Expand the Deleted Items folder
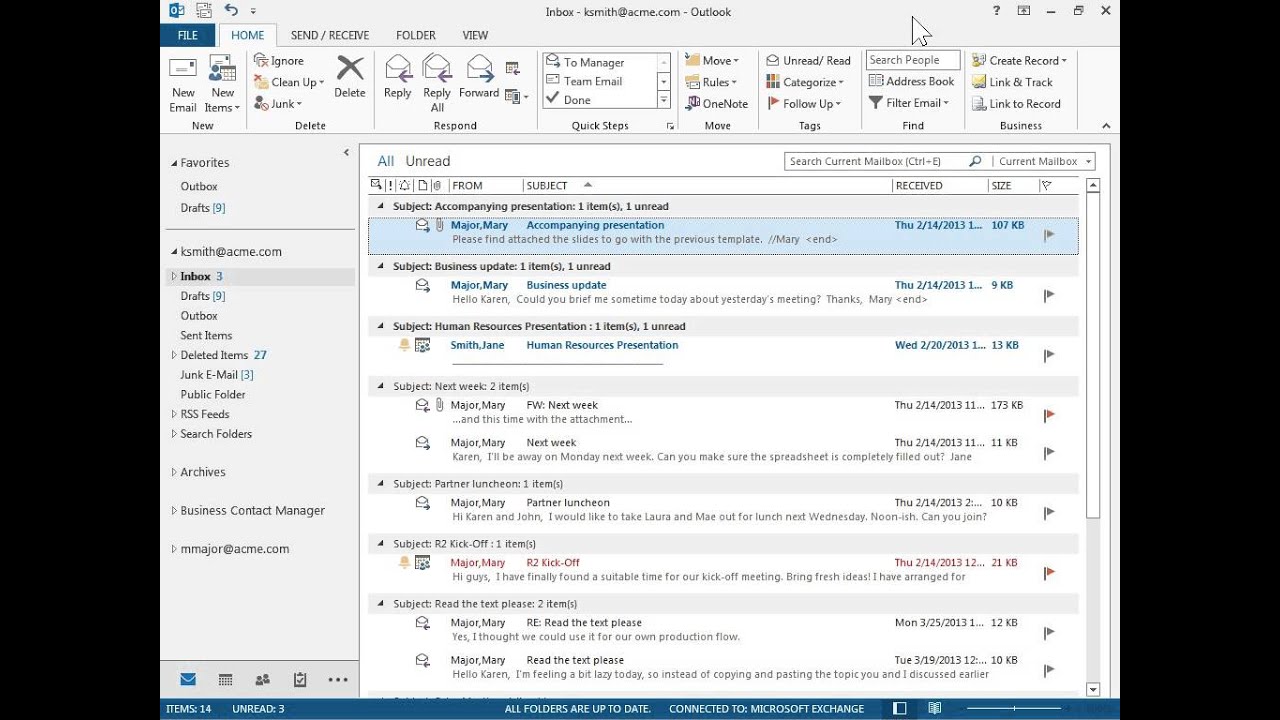1280x720 pixels. (173, 355)
